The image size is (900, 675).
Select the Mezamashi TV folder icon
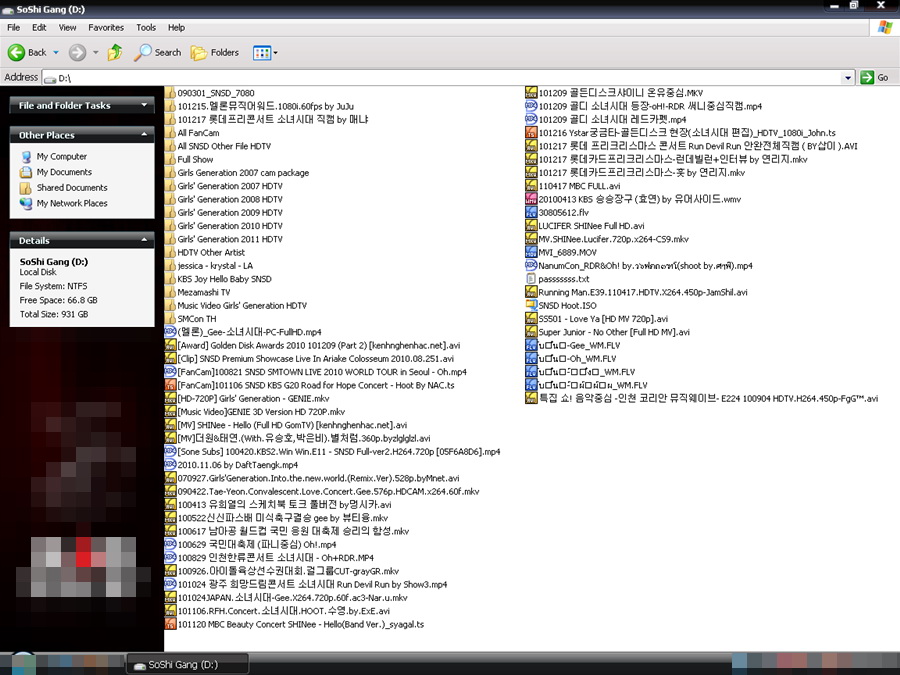click(170, 292)
